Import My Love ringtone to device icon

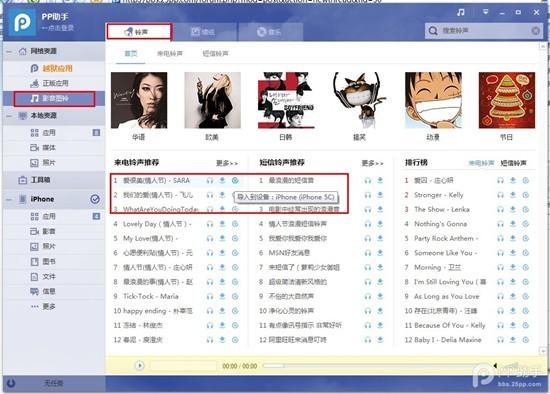pos(235,239)
